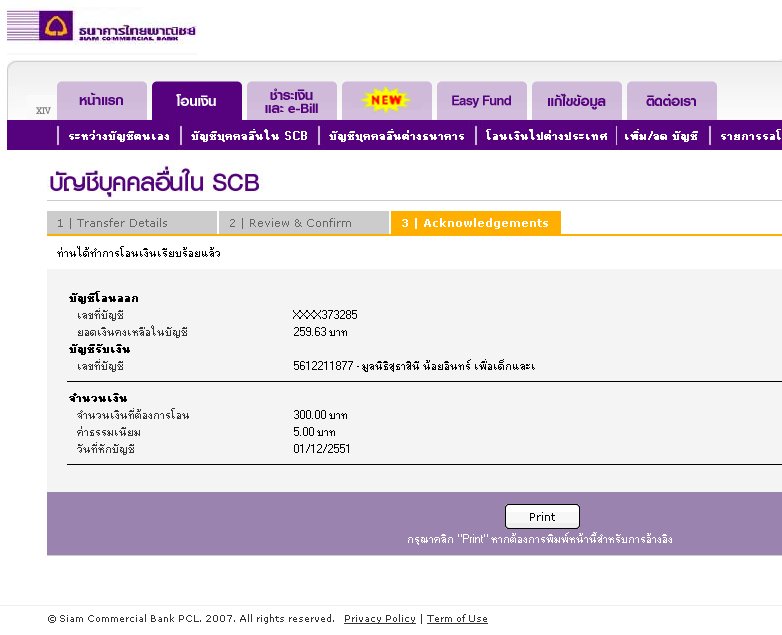Click the copyright text in the footer
782x635 pixels.
(x=191, y=619)
